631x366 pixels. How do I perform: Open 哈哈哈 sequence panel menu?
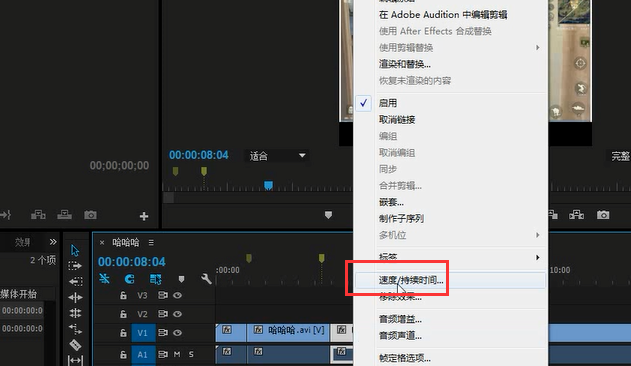pyautogui.click(x=151, y=242)
